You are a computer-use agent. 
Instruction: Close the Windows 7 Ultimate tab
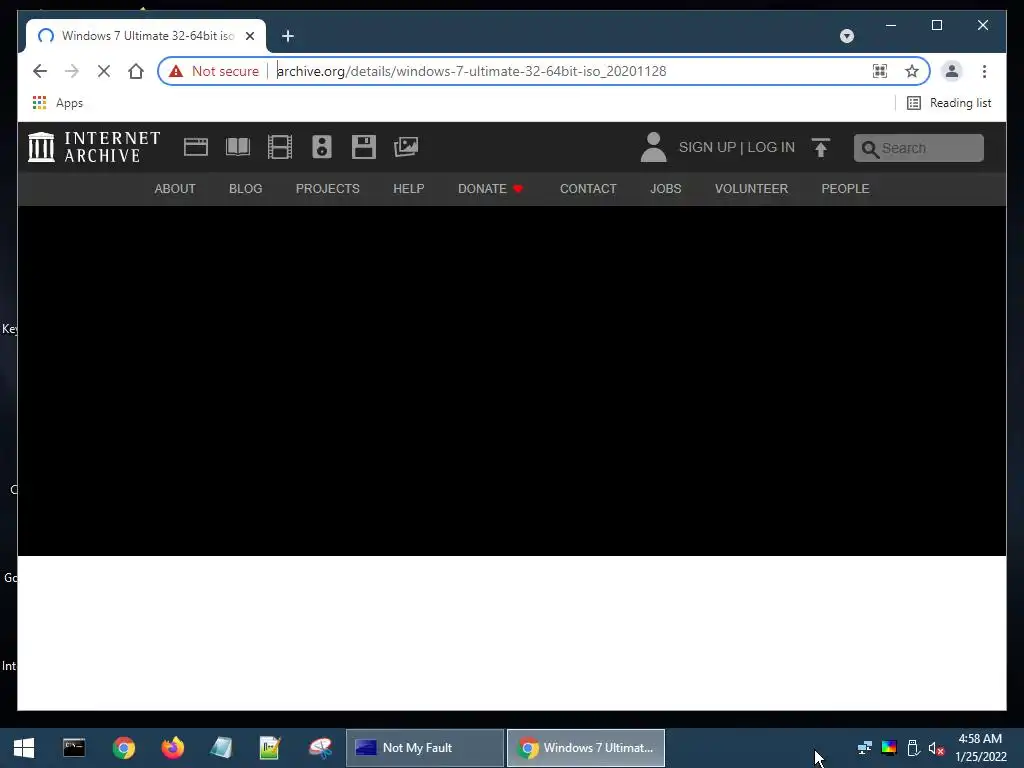(250, 36)
